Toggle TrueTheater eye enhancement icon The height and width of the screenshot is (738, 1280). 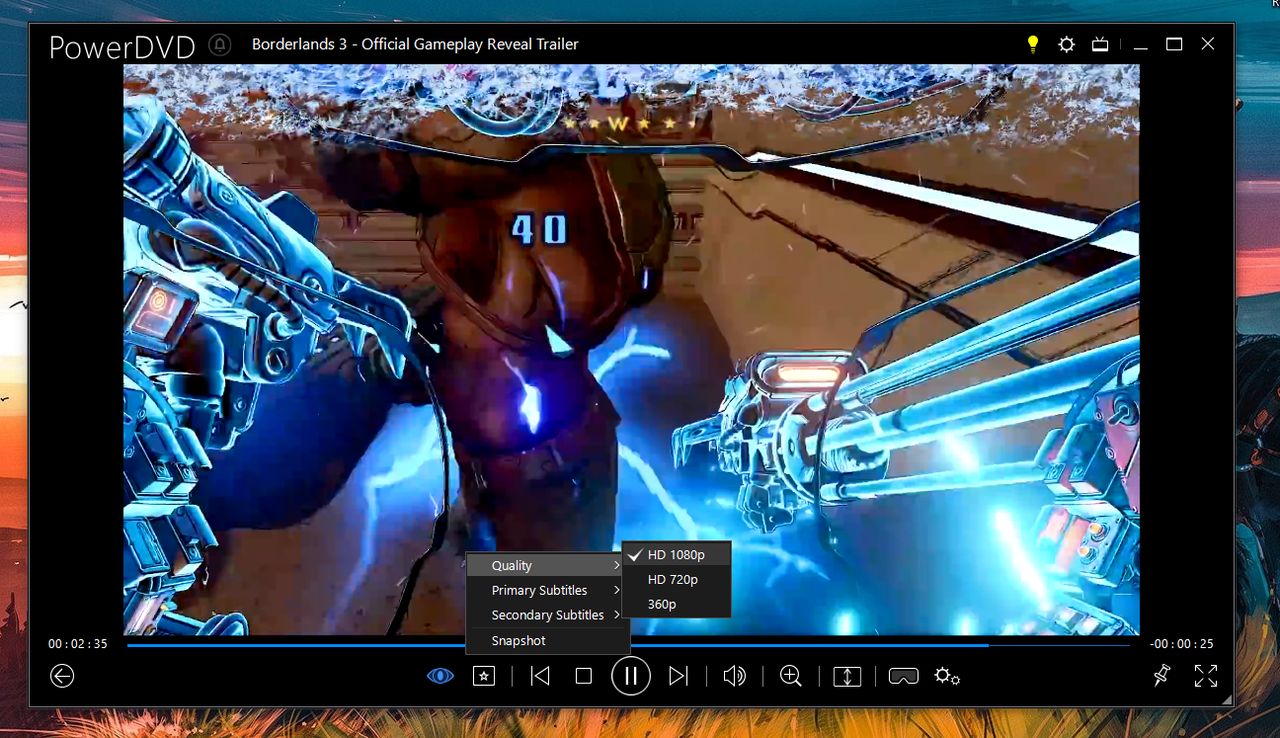(440, 676)
